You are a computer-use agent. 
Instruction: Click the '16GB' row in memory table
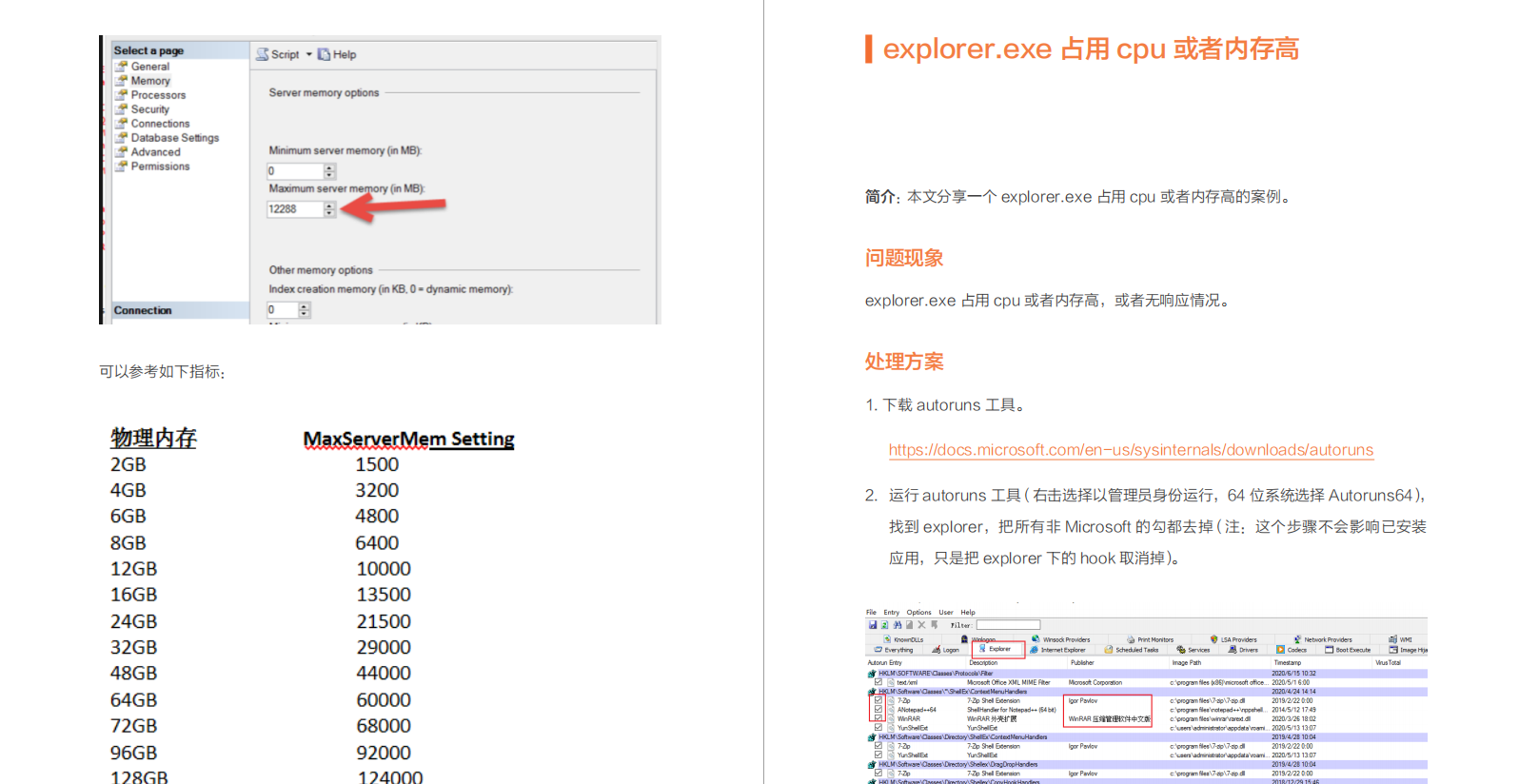[x=133, y=595]
